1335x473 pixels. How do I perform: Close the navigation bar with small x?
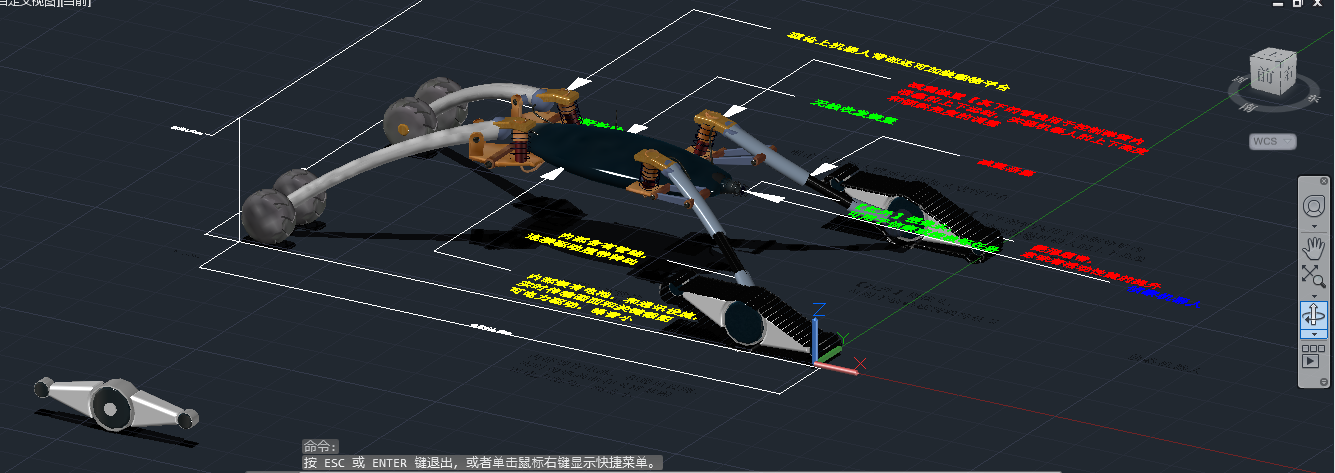coord(1322,183)
